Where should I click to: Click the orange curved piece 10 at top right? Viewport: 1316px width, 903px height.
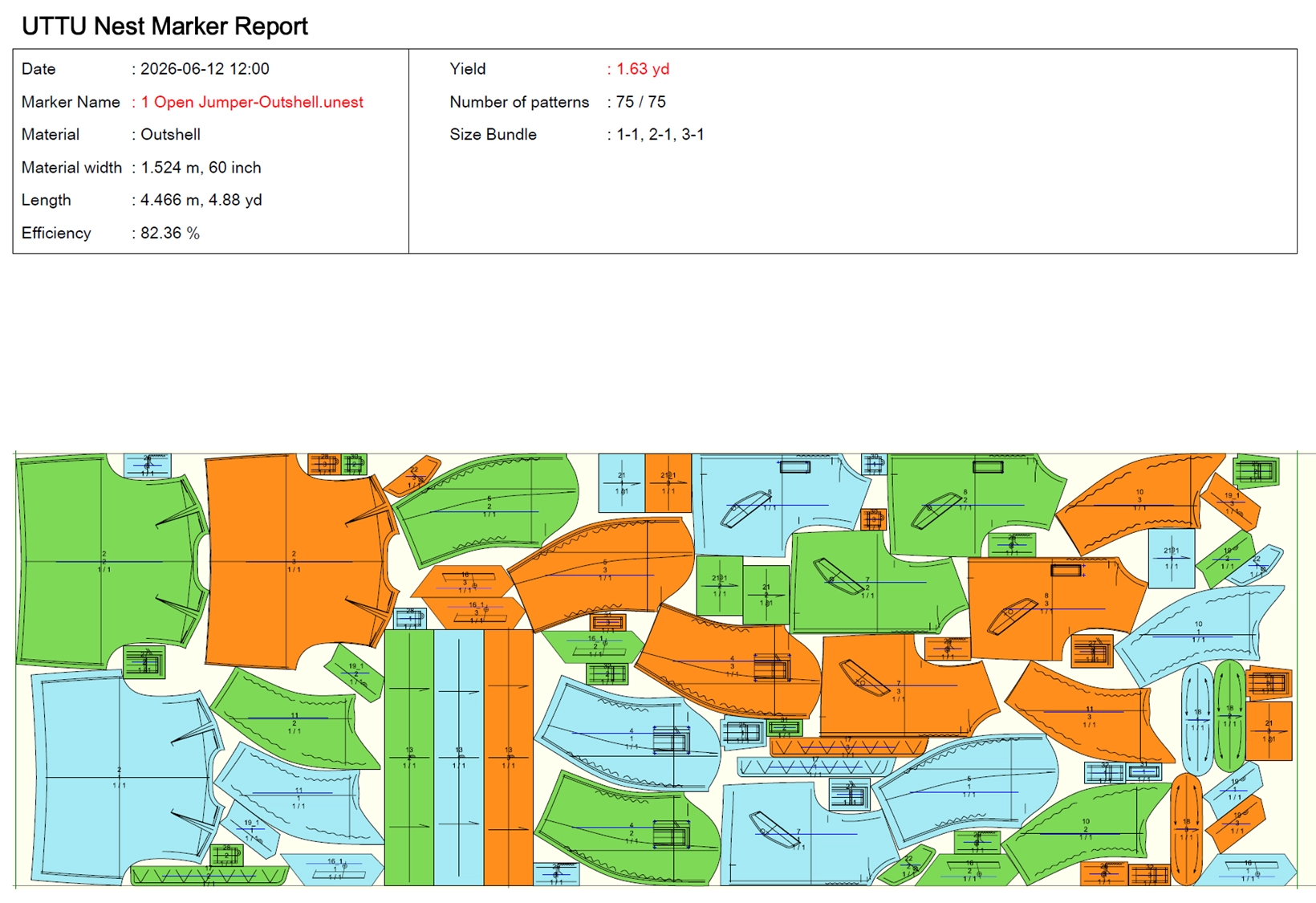(1138, 502)
